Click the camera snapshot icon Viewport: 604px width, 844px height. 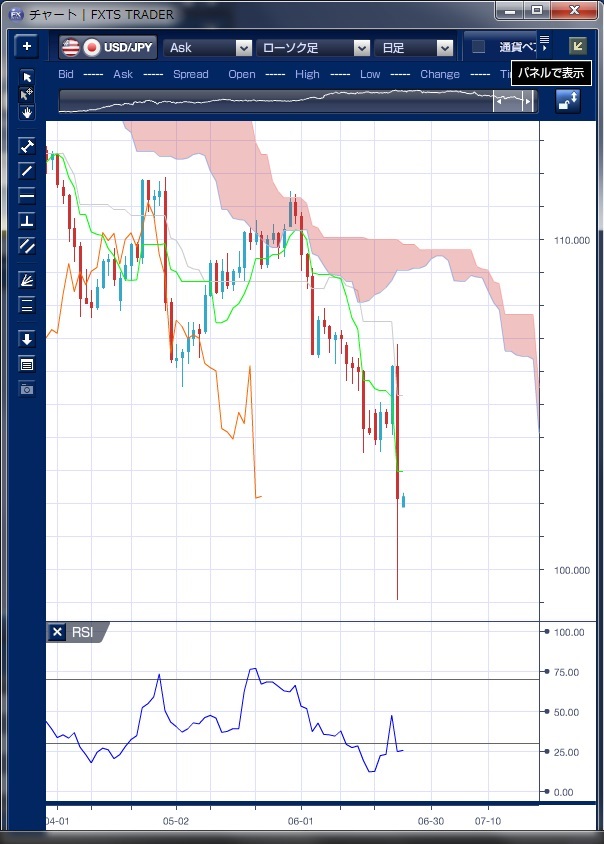(27, 388)
